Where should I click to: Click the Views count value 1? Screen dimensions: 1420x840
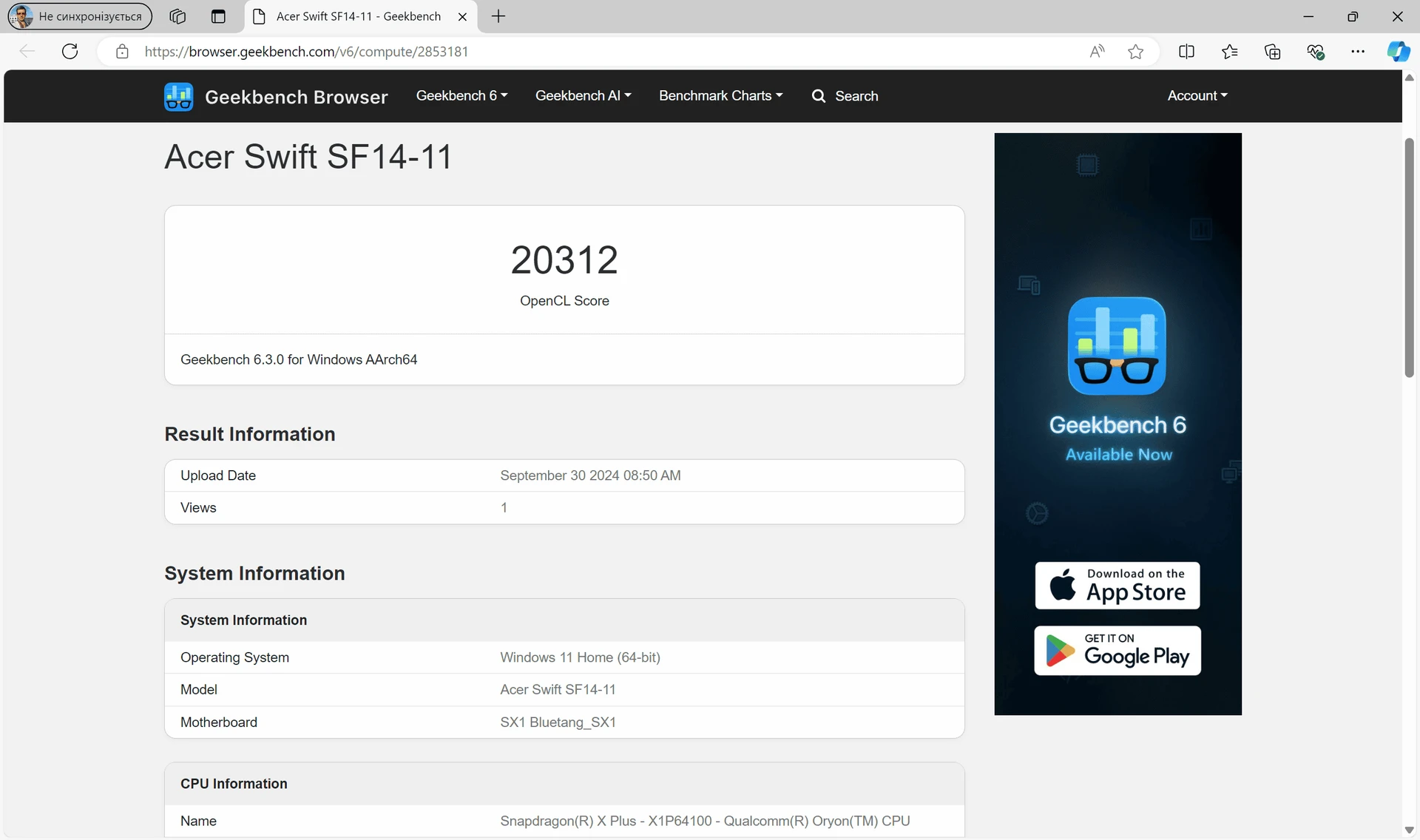coord(504,508)
